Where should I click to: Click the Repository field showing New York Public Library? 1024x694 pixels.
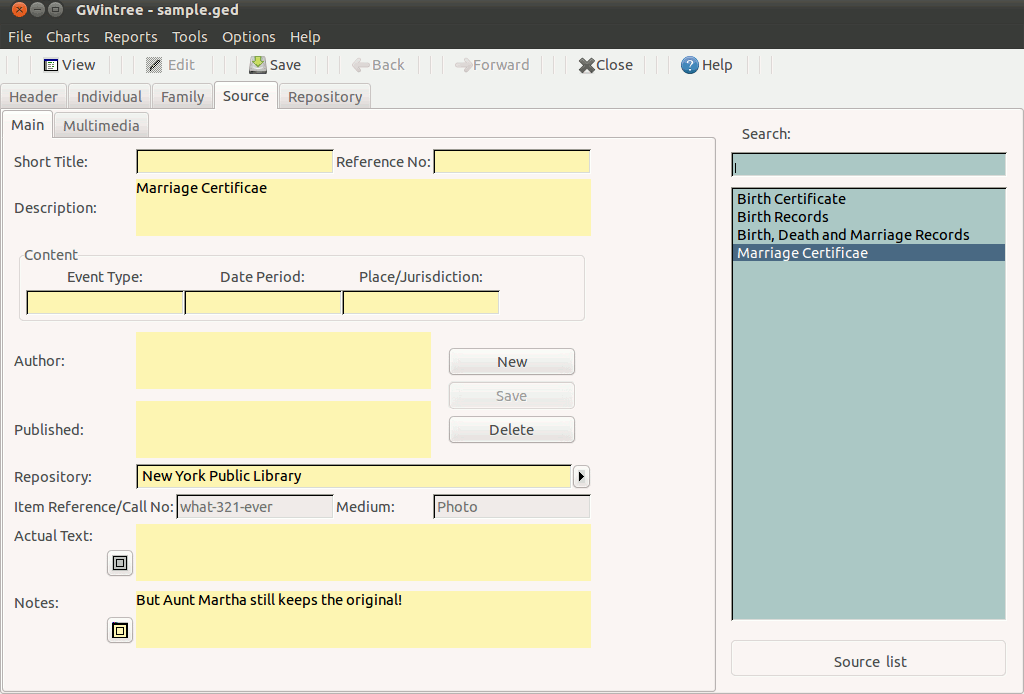pyautogui.click(x=354, y=477)
